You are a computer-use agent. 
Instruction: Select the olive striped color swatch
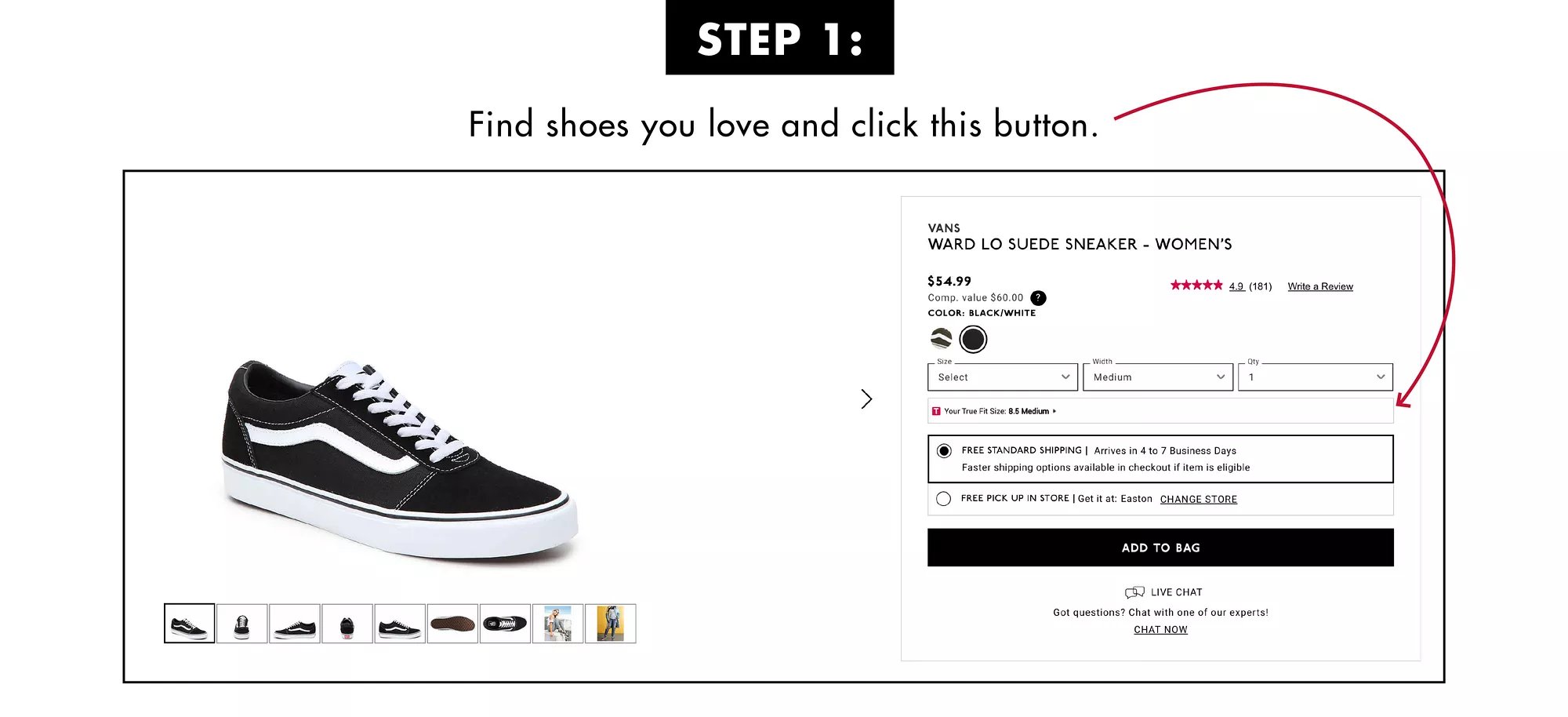click(941, 339)
